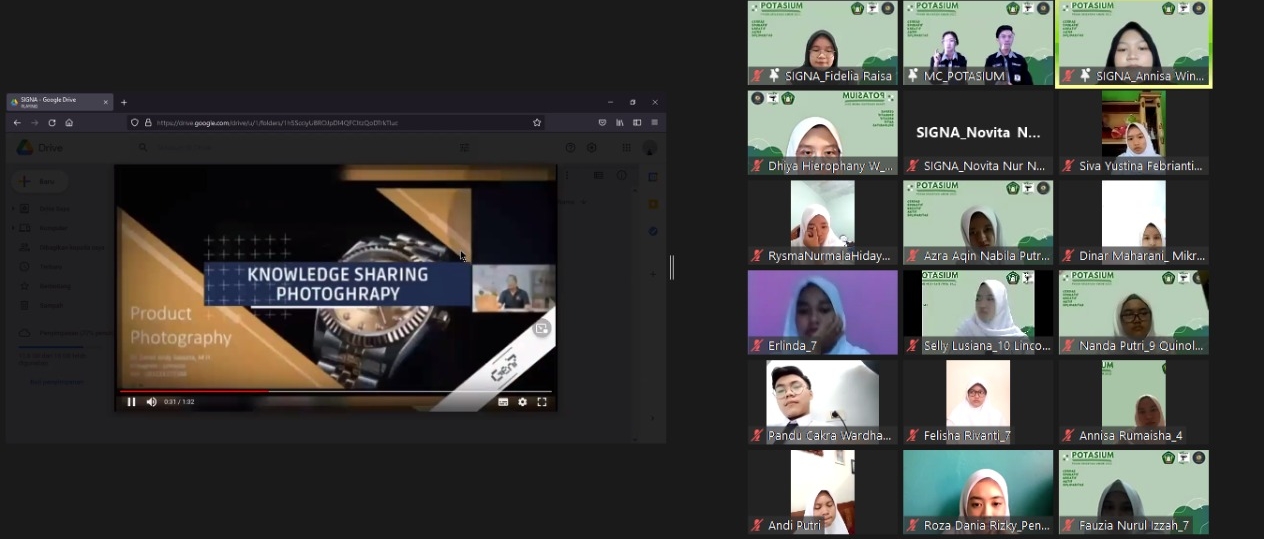
Task: Show Firefox sidebars icon
Action: [x=637, y=122]
